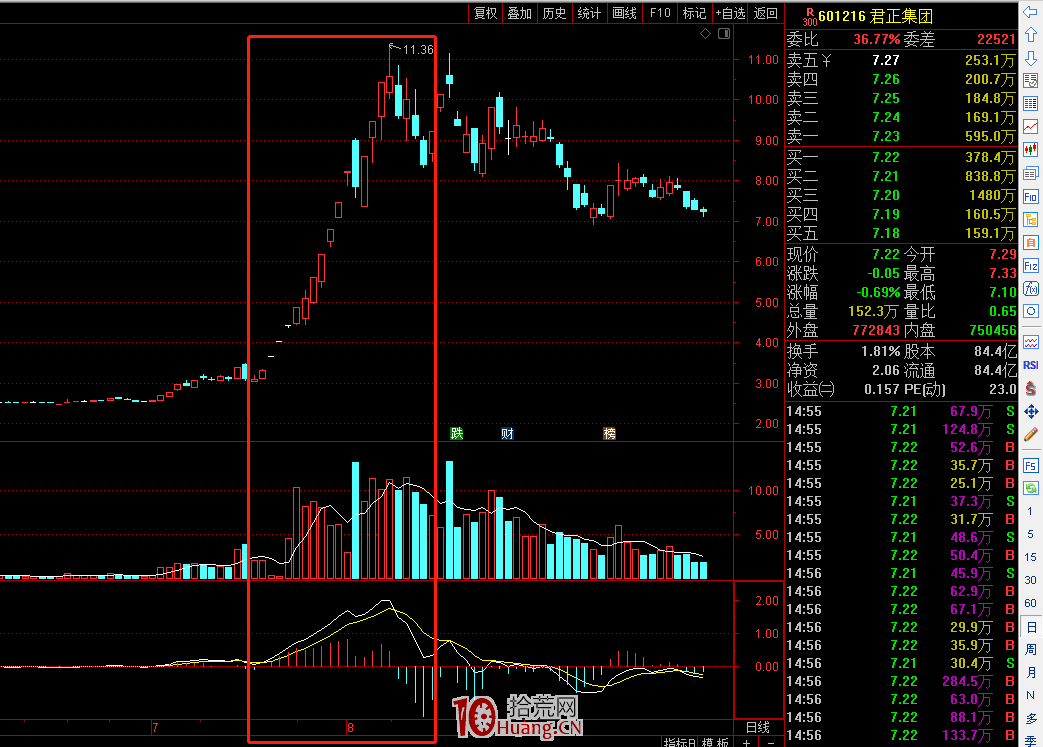Open the 历史 history menu
This screenshot has height=747, width=1043.
[554, 13]
